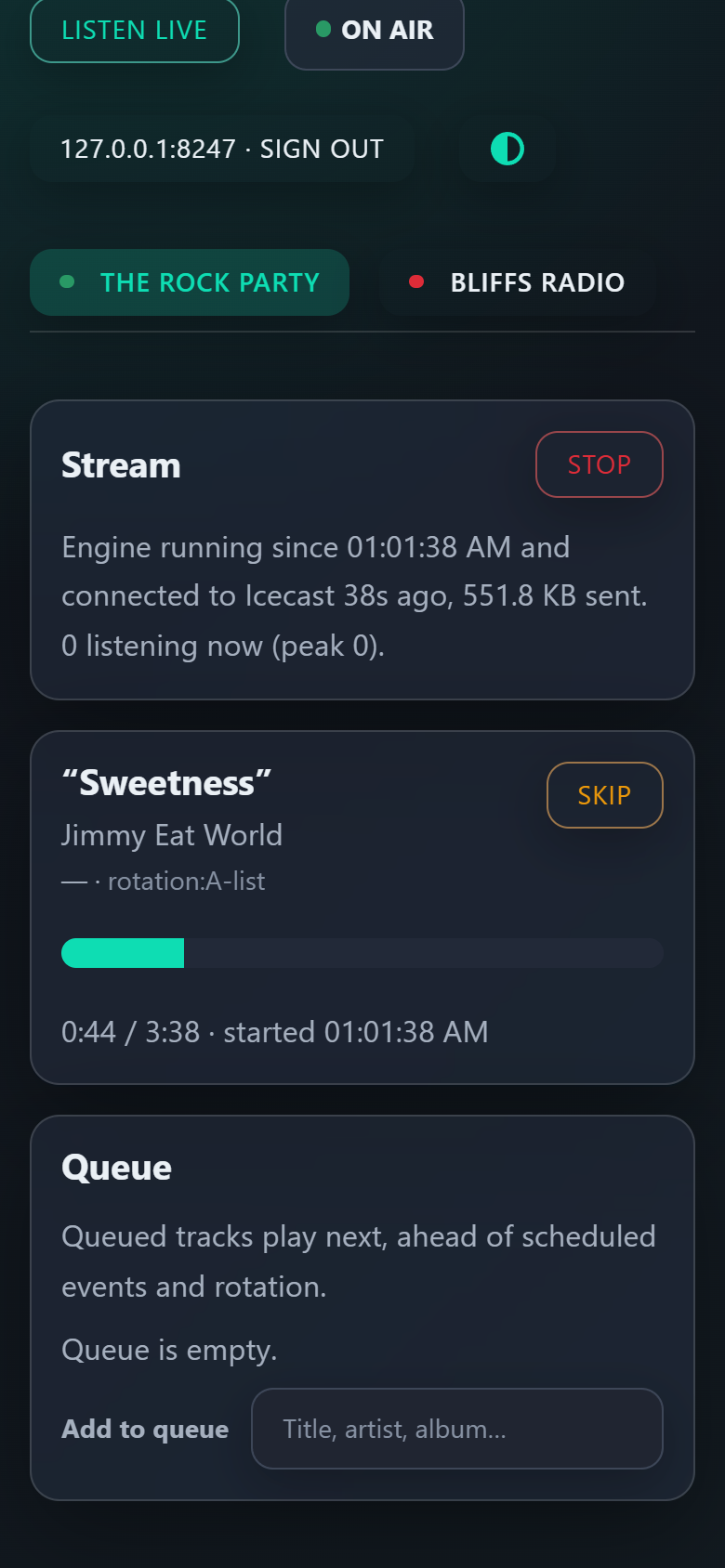Screen dimensions: 725x1568
Task: Switch to The Rock Party station tab
Action: click(190, 282)
